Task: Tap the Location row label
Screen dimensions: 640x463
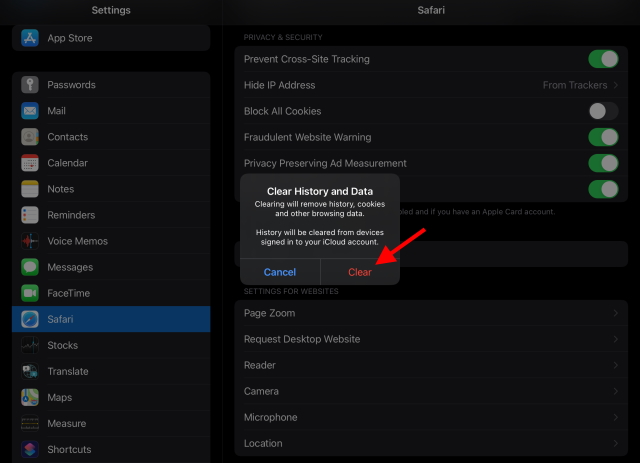Action: (x=263, y=443)
